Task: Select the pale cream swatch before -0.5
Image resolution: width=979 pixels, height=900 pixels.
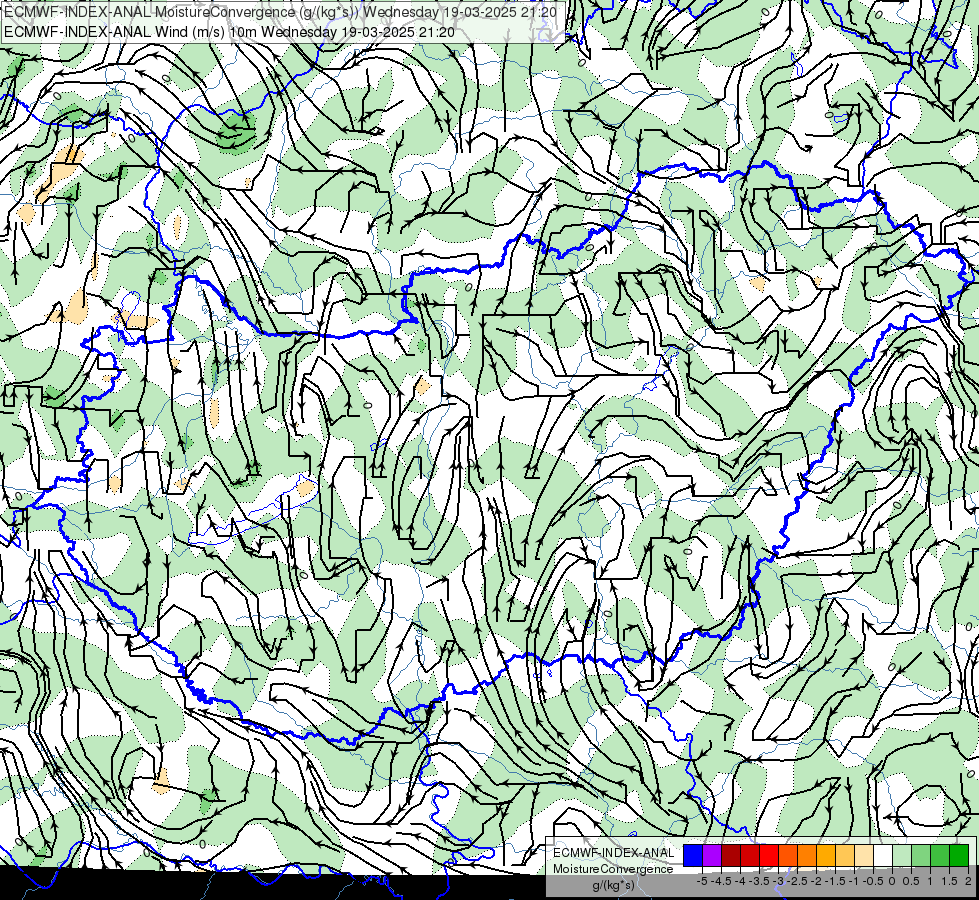Action: 864,856
